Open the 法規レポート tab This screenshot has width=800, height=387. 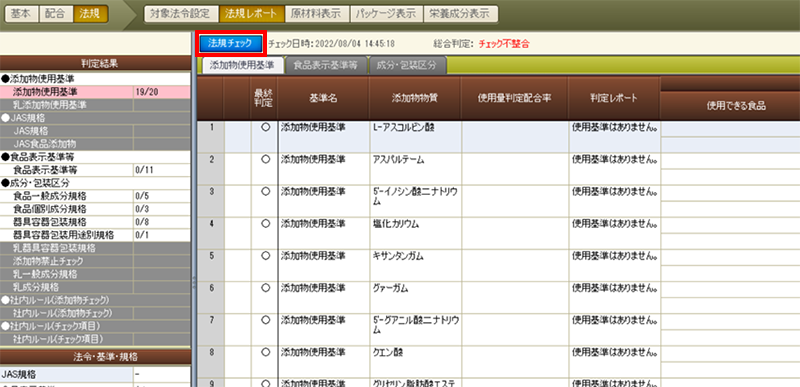pos(252,14)
